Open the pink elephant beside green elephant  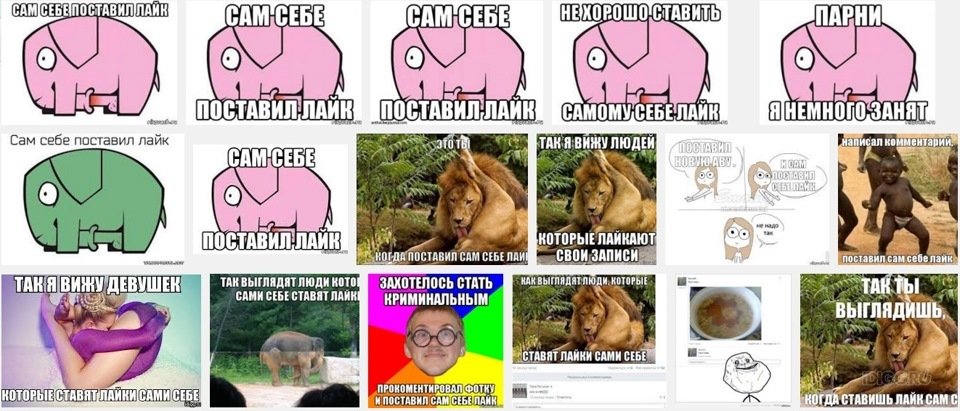270,200
